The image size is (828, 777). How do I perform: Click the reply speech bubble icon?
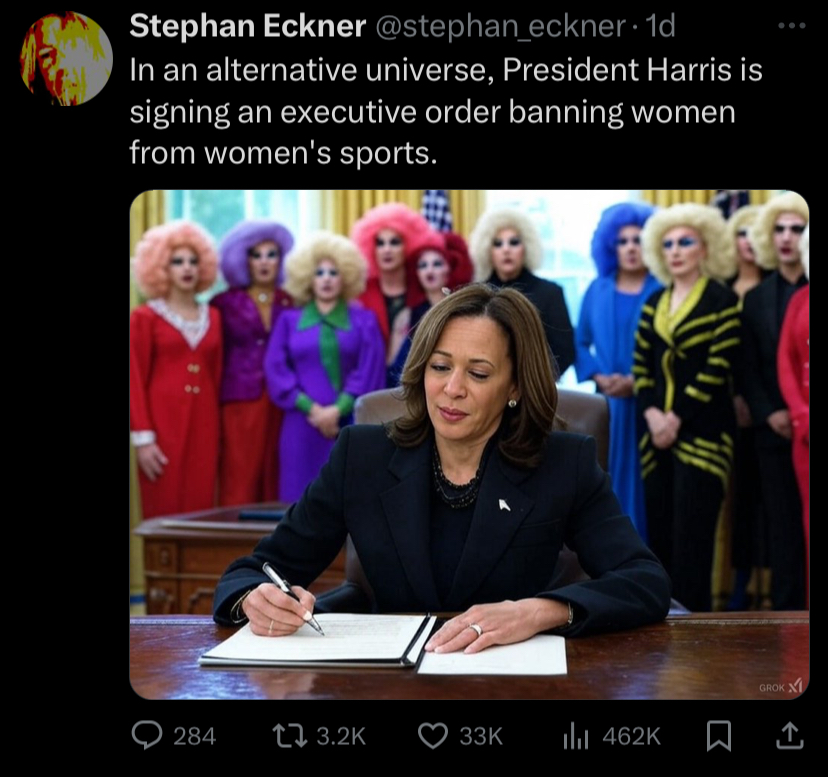point(146,736)
